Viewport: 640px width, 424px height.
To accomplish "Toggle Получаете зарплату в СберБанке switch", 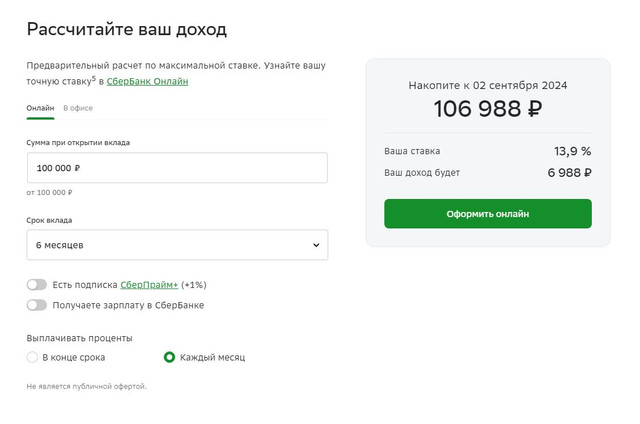I will pyautogui.click(x=37, y=305).
